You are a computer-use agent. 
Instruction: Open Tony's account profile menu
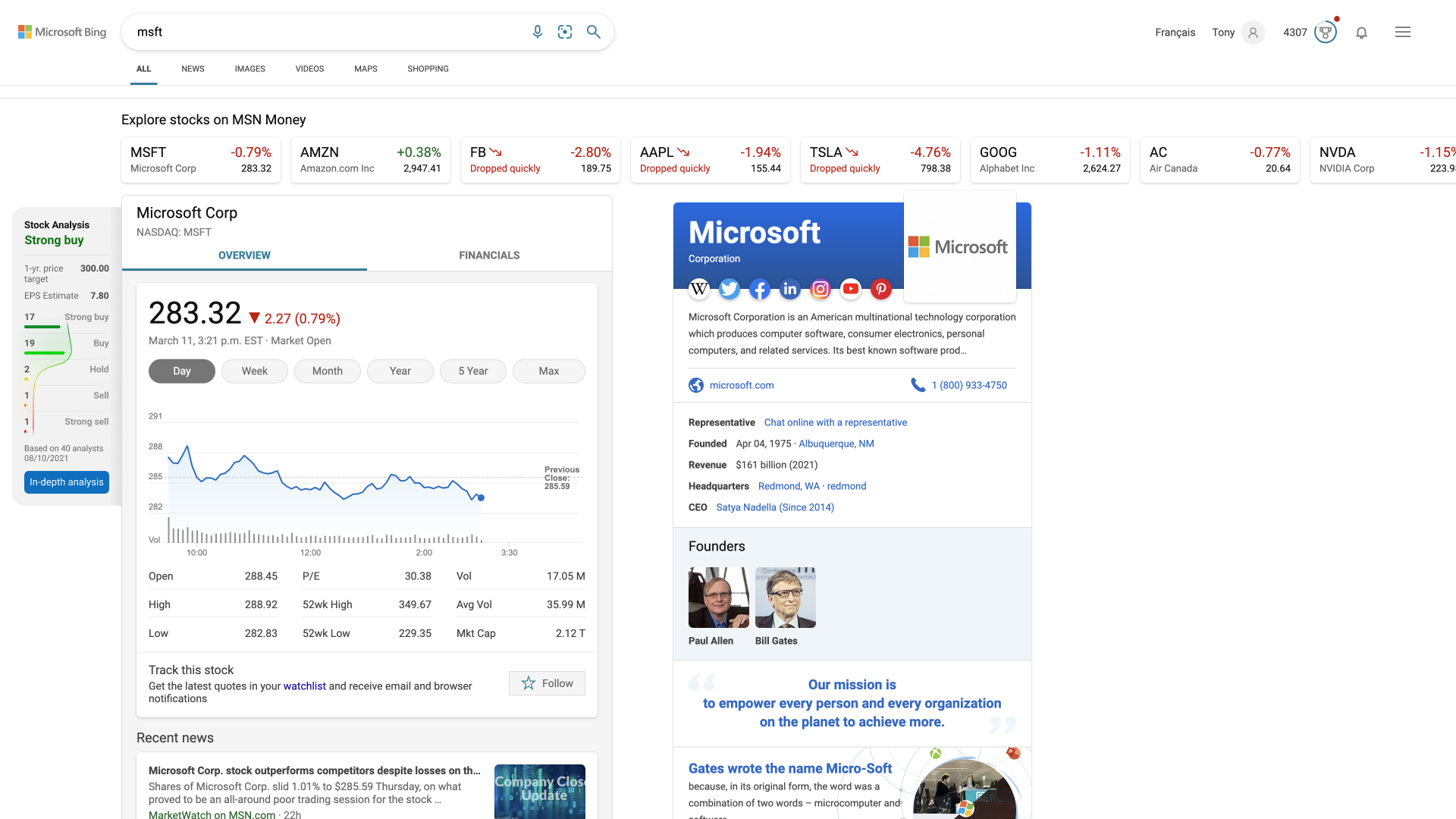(1253, 33)
